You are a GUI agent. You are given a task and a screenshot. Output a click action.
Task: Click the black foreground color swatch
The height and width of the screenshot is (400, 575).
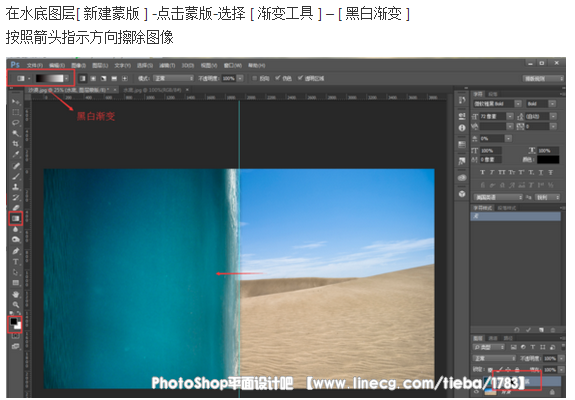point(13,321)
